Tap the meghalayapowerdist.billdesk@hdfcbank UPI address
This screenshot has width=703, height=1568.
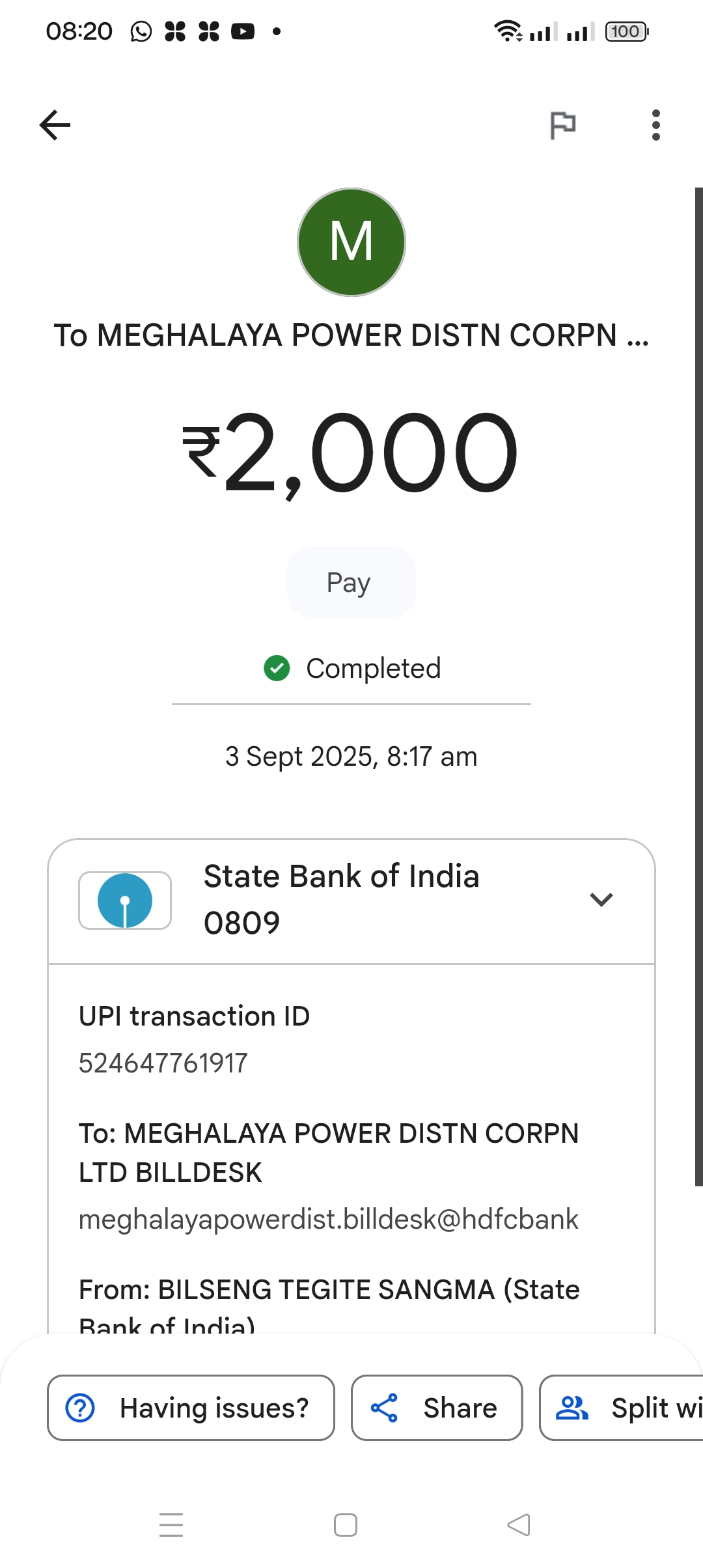[328, 1219]
